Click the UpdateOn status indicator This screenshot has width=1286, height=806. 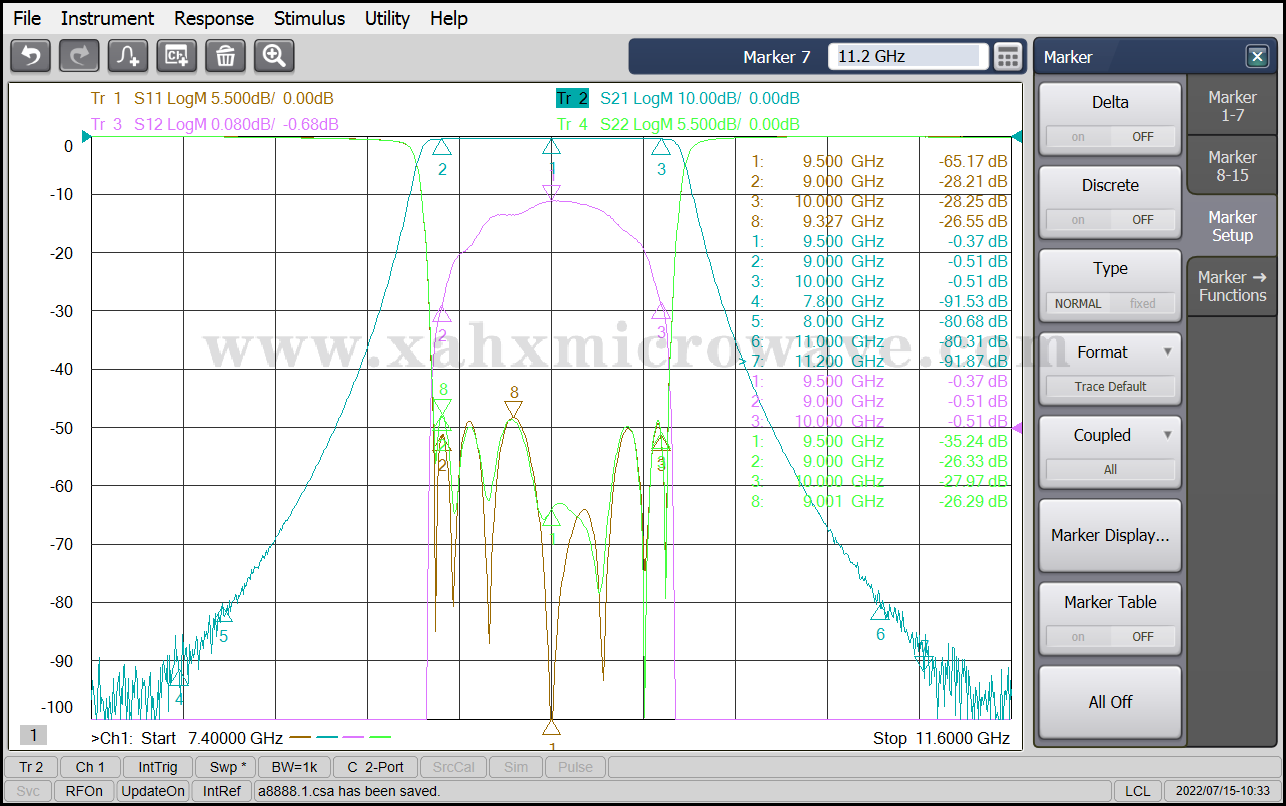click(153, 791)
